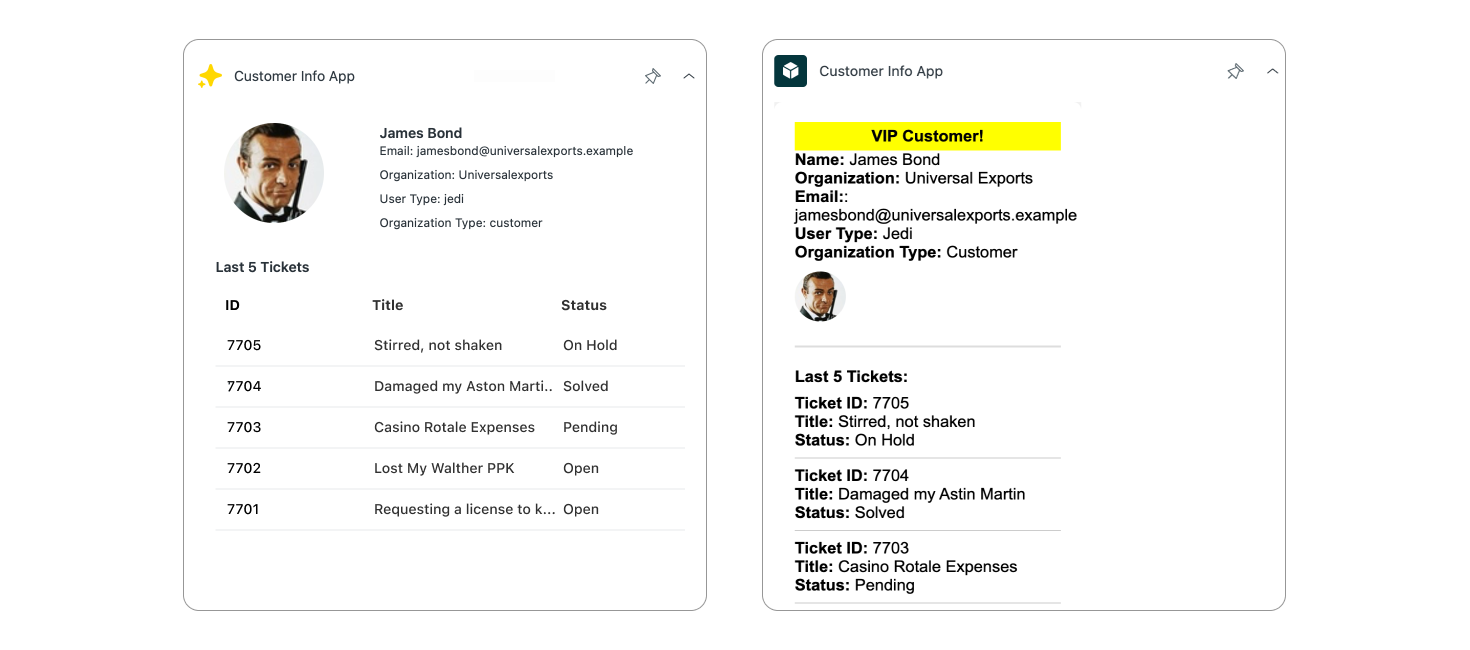Image resolution: width=1470 pixels, height=650 pixels.
Task: Click 'Requesting a license to k...' title
Action: pos(465,509)
